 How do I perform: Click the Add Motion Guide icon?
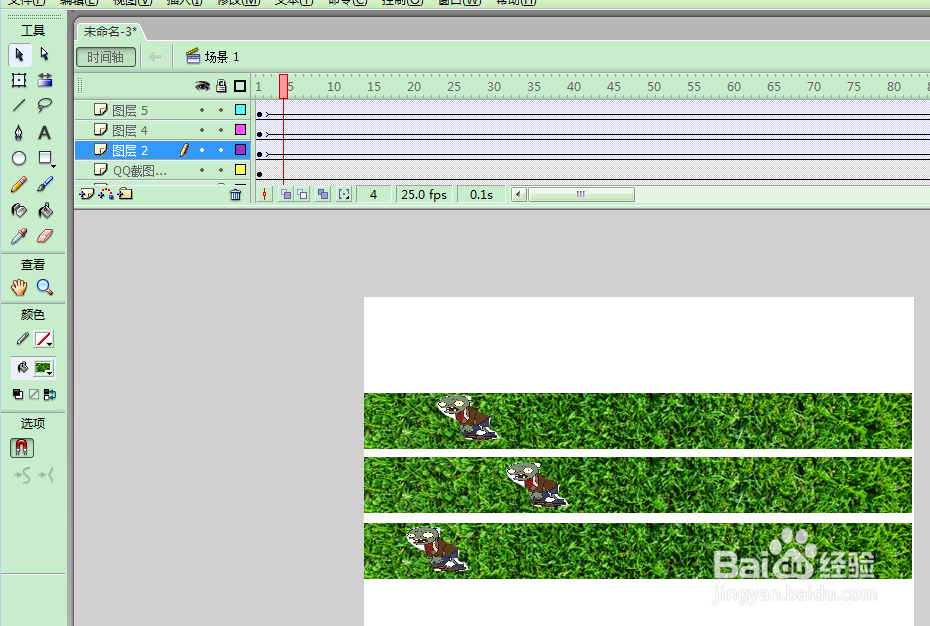click(106, 194)
